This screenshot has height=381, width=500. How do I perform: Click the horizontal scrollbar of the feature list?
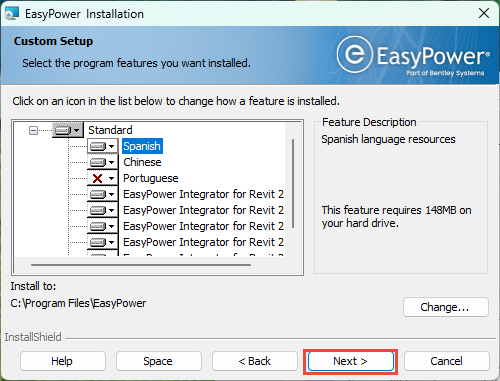tap(141, 265)
